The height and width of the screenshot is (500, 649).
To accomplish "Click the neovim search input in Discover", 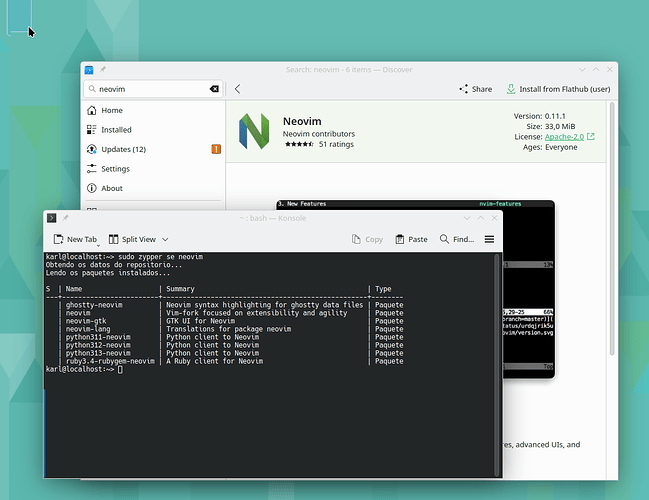I will click(x=153, y=89).
